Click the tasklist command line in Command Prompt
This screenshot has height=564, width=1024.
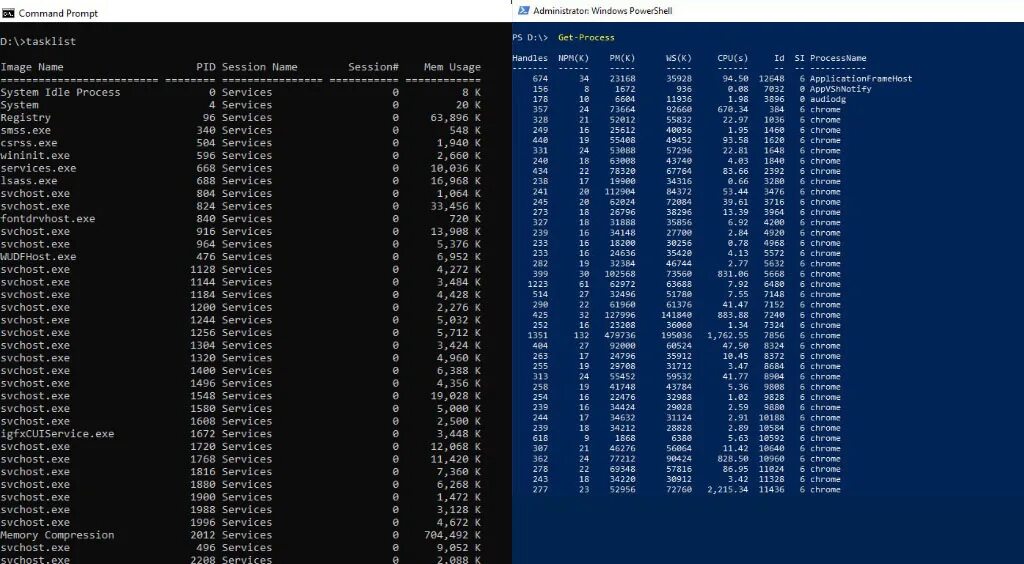point(38,41)
